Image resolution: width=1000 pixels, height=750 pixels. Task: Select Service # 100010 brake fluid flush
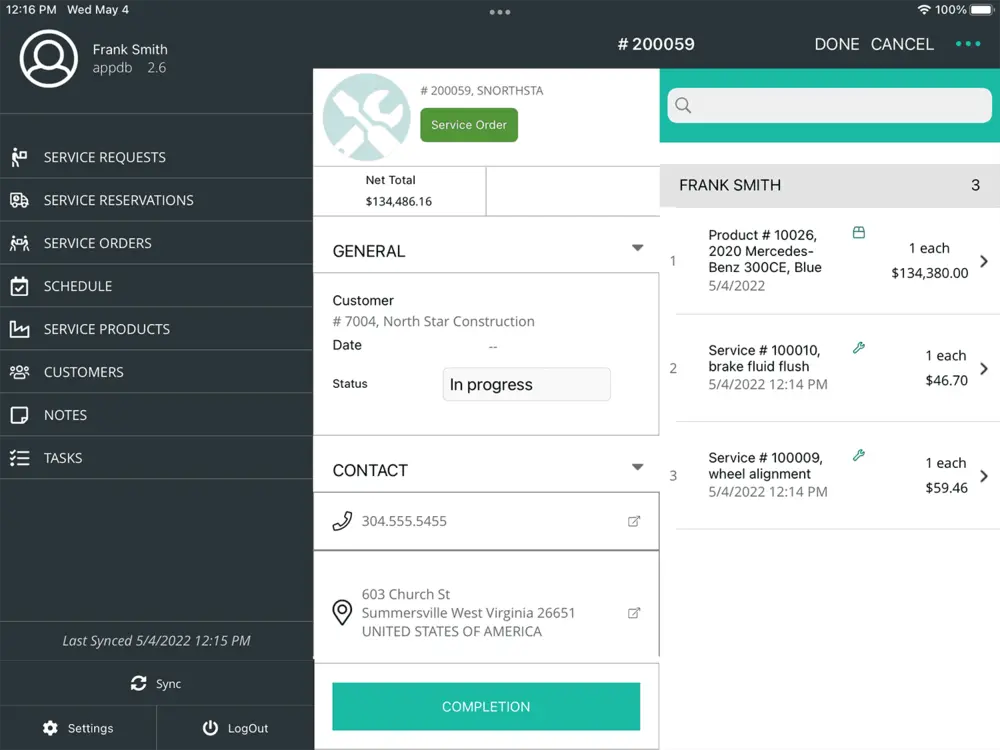[829, 369]
